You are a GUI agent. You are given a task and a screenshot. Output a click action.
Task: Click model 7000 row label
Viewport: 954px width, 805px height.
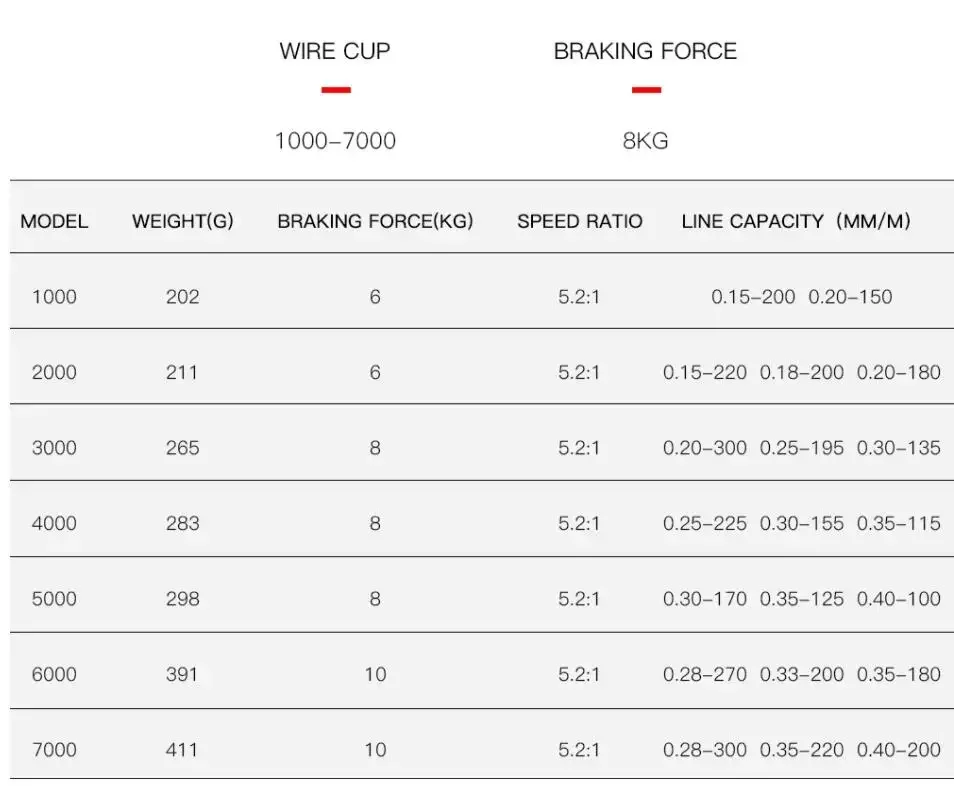coord(54,750)
